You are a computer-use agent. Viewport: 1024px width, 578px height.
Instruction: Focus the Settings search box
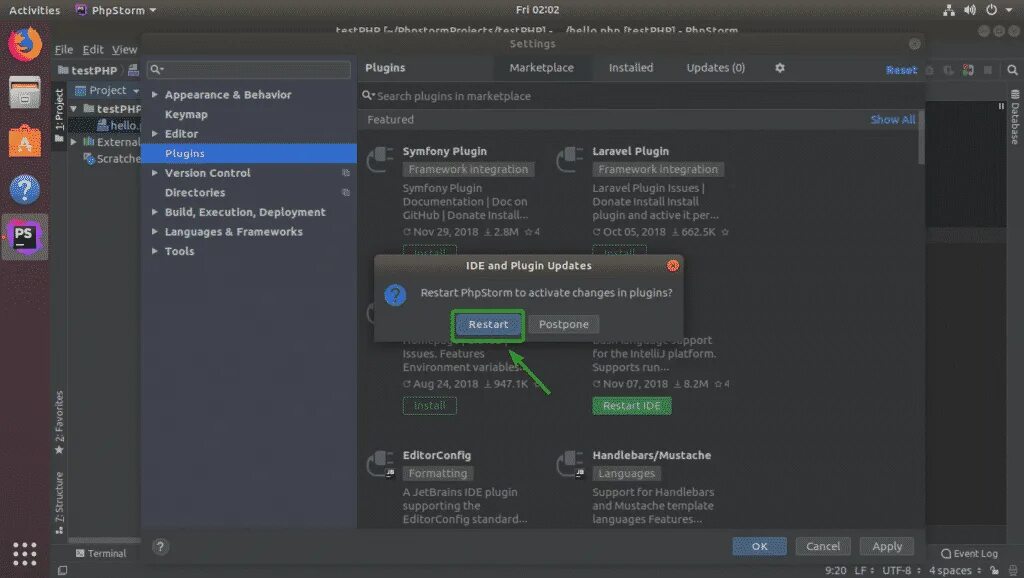pos(249,69)
